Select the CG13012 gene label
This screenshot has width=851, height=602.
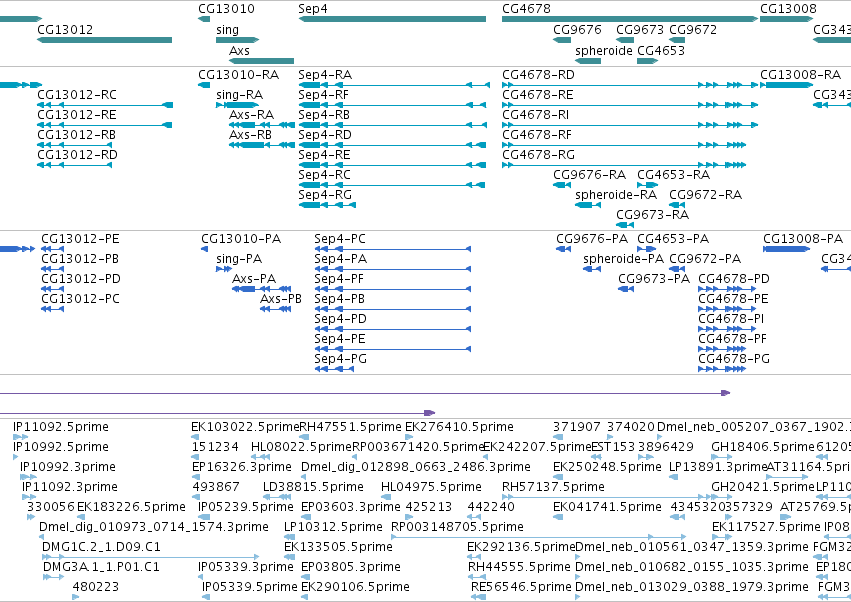[65, 29]
